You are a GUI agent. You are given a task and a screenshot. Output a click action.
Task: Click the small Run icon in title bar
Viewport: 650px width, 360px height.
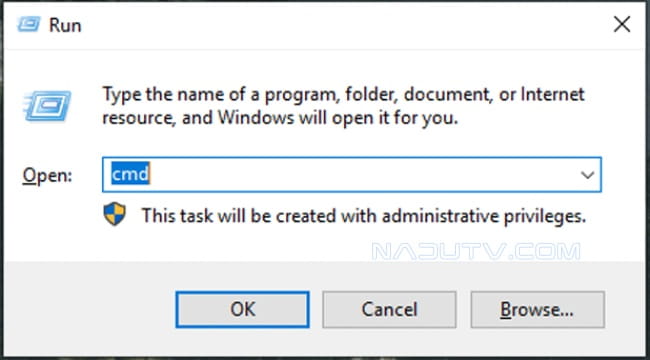[x=29, y=25]
